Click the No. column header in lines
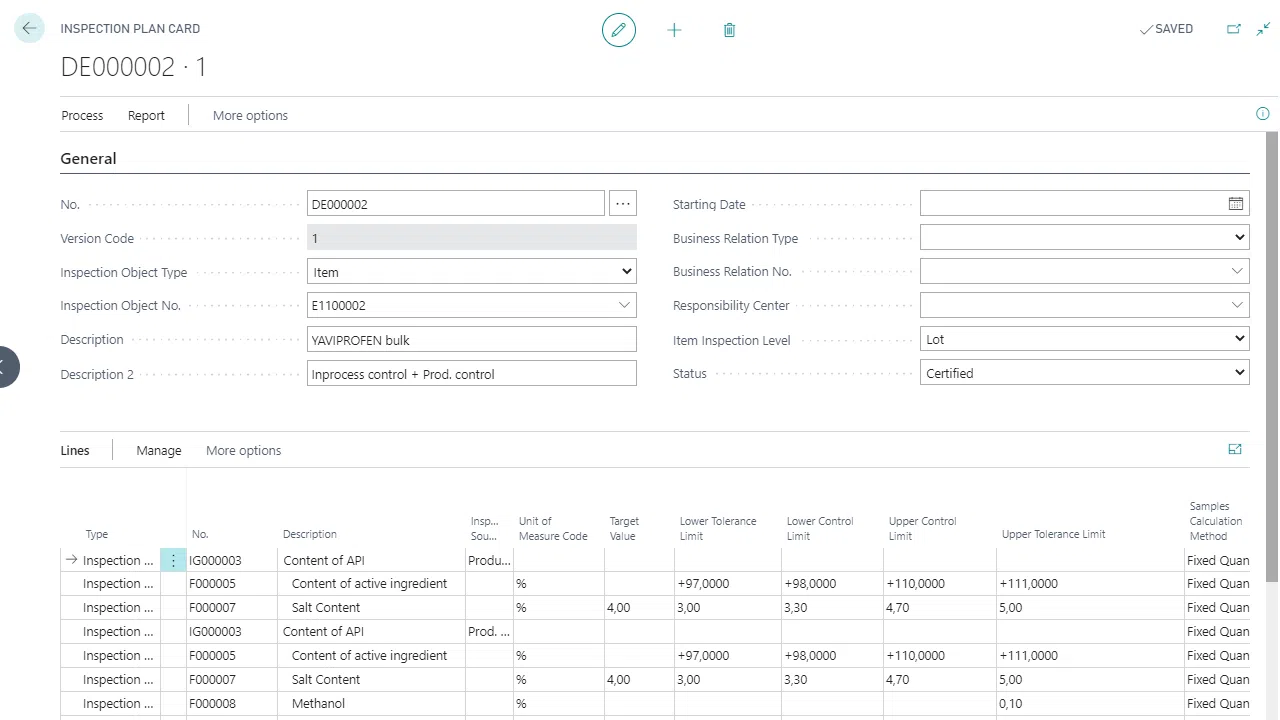 coord(200,534)
